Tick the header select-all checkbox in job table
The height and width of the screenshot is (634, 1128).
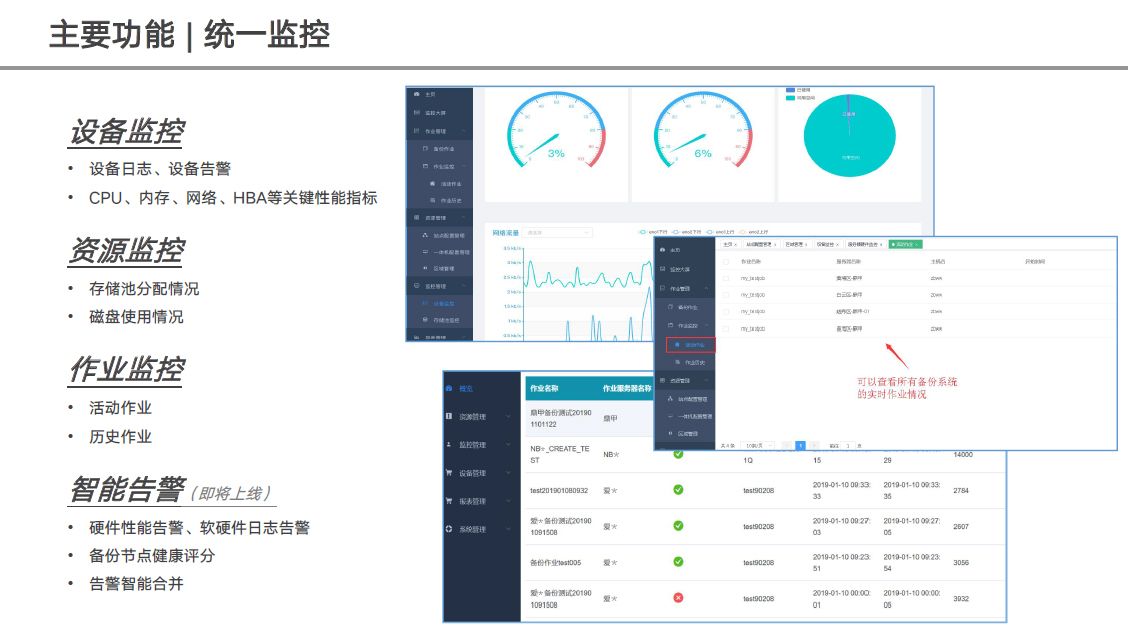click(727, 263)
